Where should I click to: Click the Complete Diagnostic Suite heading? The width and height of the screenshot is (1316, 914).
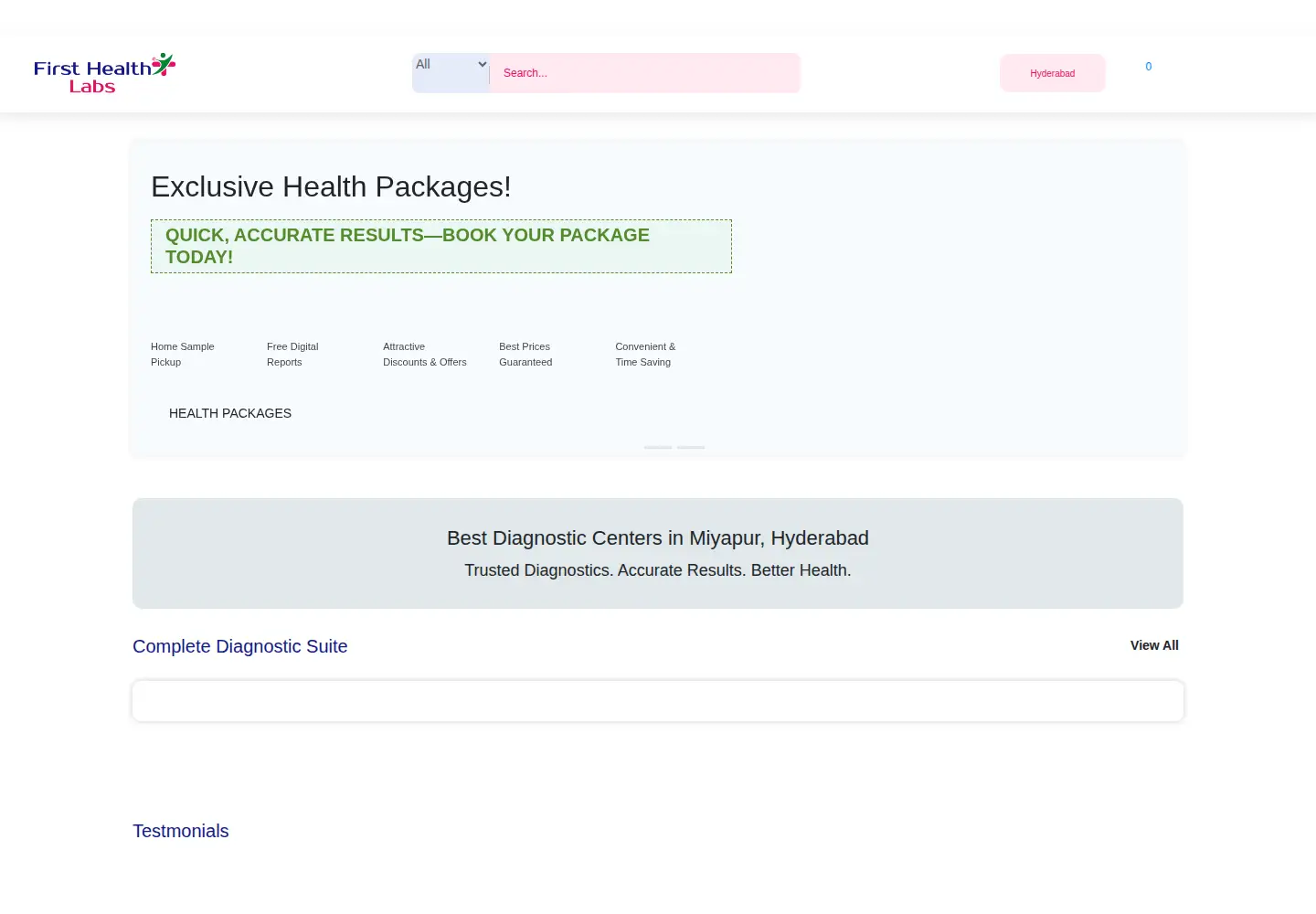click(240, 646)
